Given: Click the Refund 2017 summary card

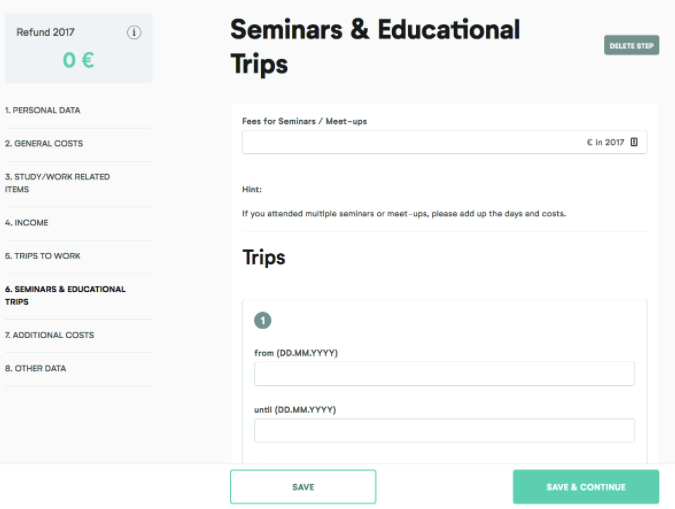Looking at the screenshot, I should click(79, 48).
